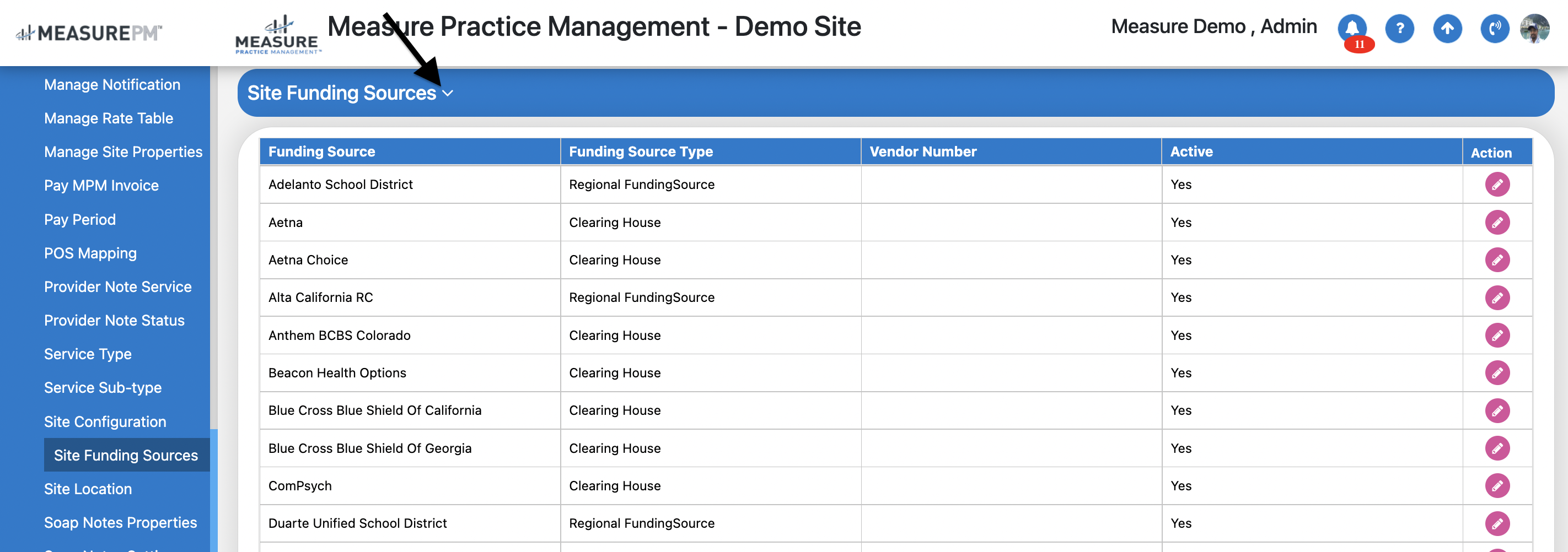Open the user profile avatar

(1534, 28)
